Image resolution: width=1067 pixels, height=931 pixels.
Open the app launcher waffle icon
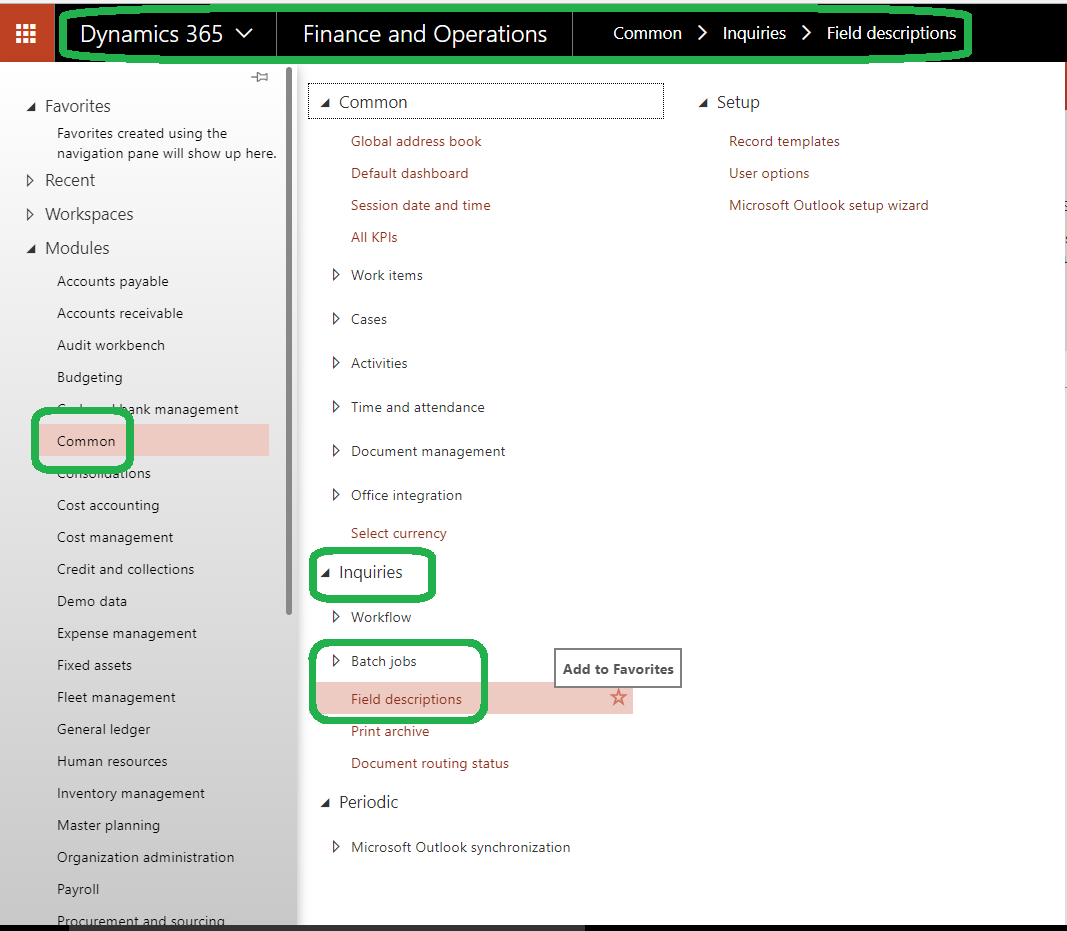tap(26, 33)
